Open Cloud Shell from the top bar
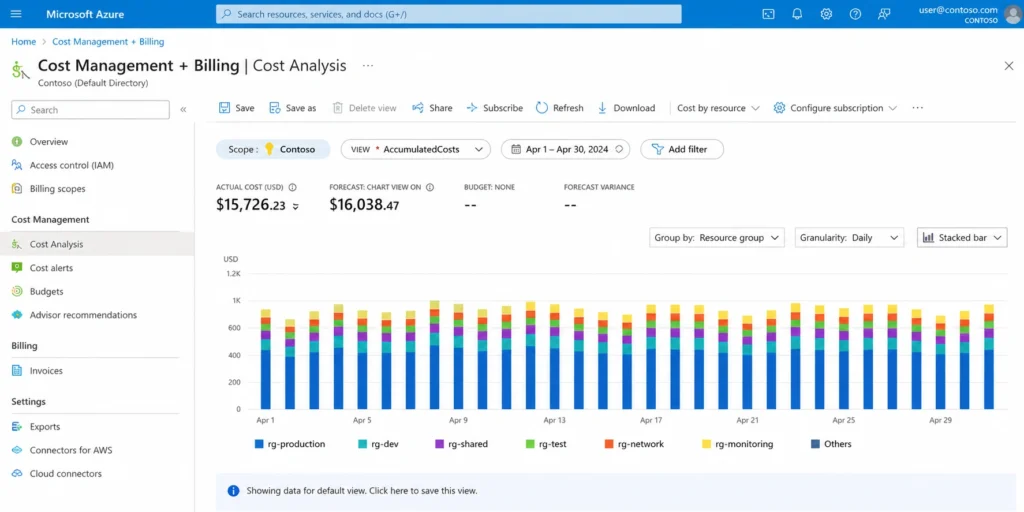1024x512 pixels. (x=769, y=14)
